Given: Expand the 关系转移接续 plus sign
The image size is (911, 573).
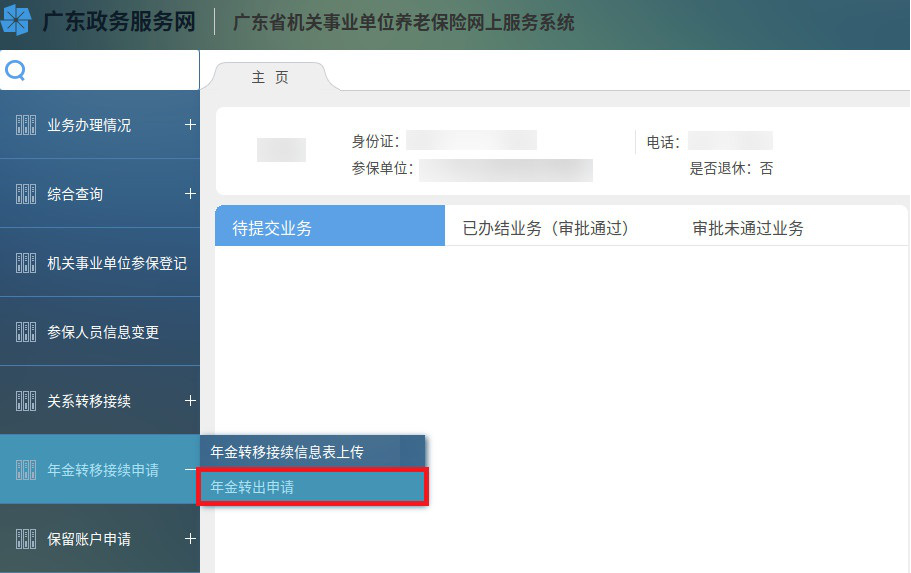Looking at the screenshot, I should [190, 401].
